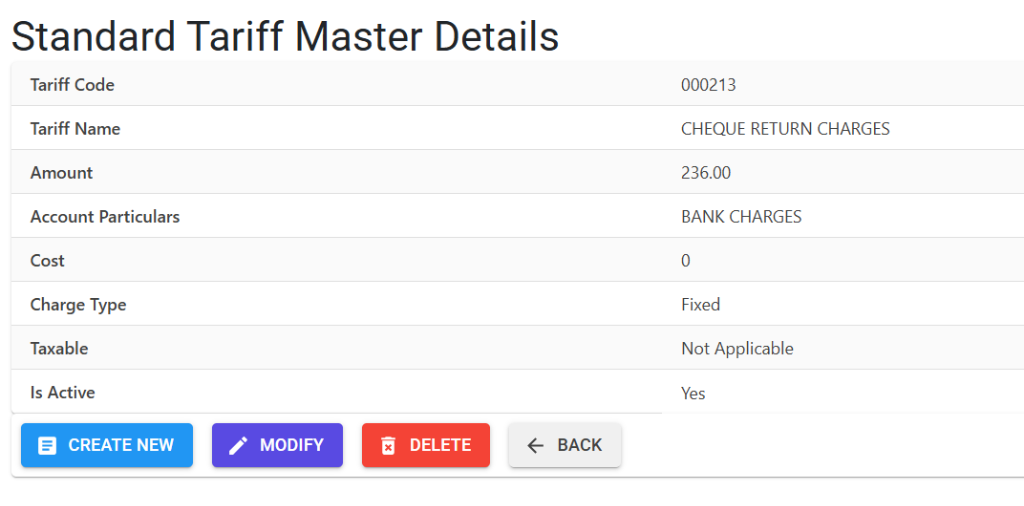Click the Taxable value Not Applicable
Viewport: 1024px width, 506px height.
(x=737, y=349)
